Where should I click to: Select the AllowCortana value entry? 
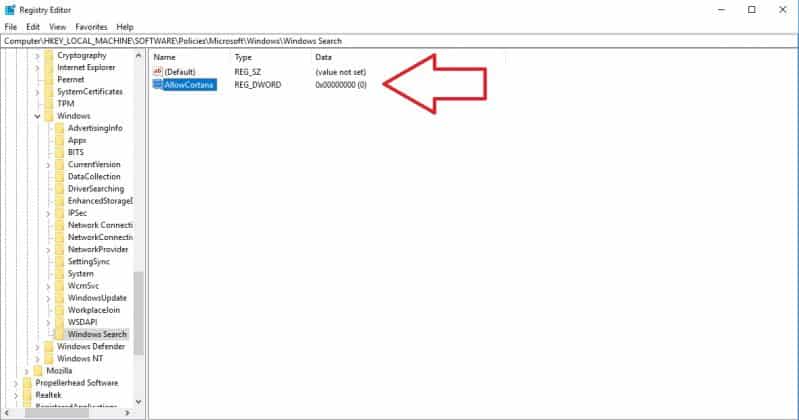189,85
